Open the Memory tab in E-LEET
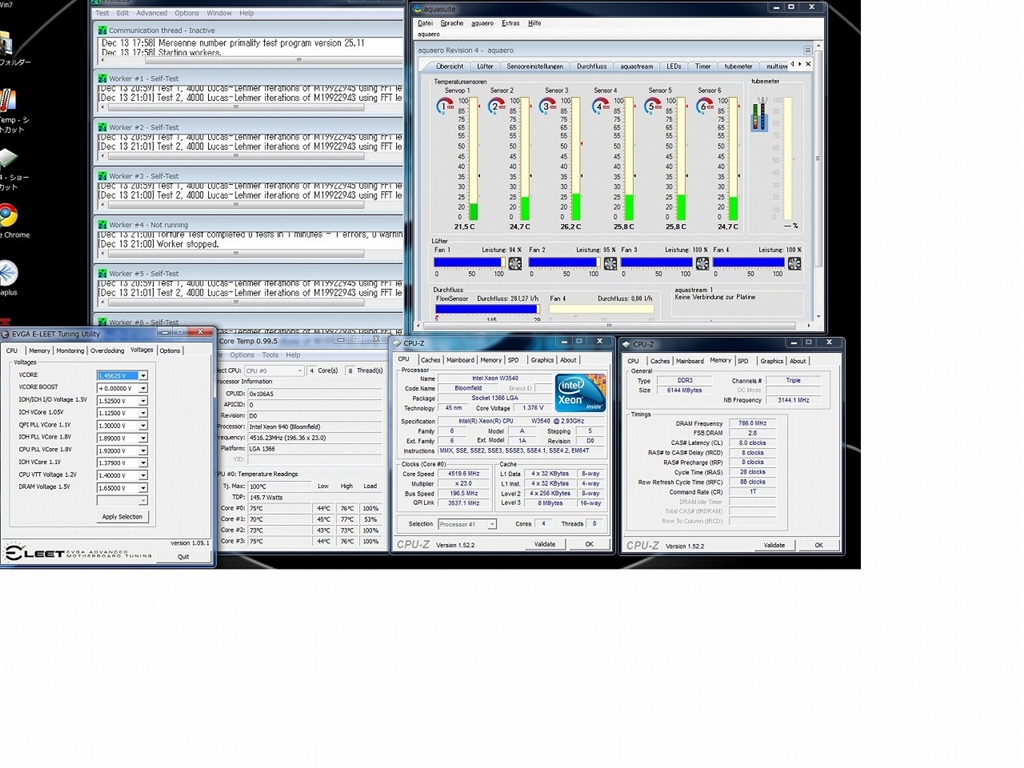The image size is (1024, 768). [39, 351]
